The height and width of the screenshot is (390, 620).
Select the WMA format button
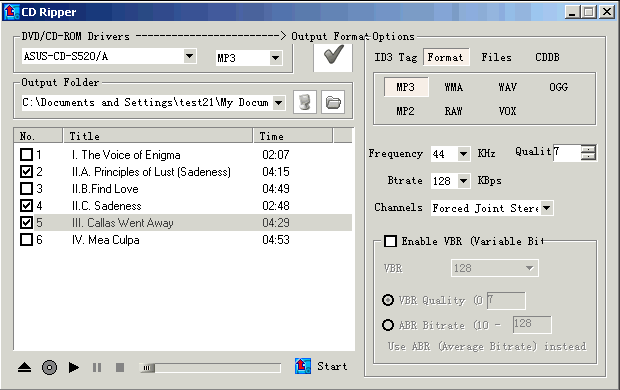[x=454, y=87]
